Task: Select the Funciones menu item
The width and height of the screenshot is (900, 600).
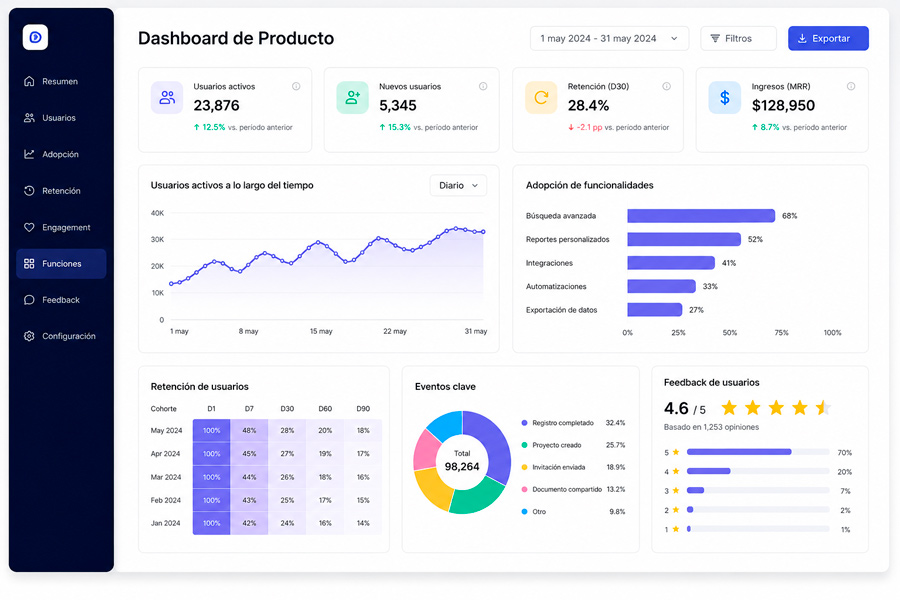Action: point(61,264)
